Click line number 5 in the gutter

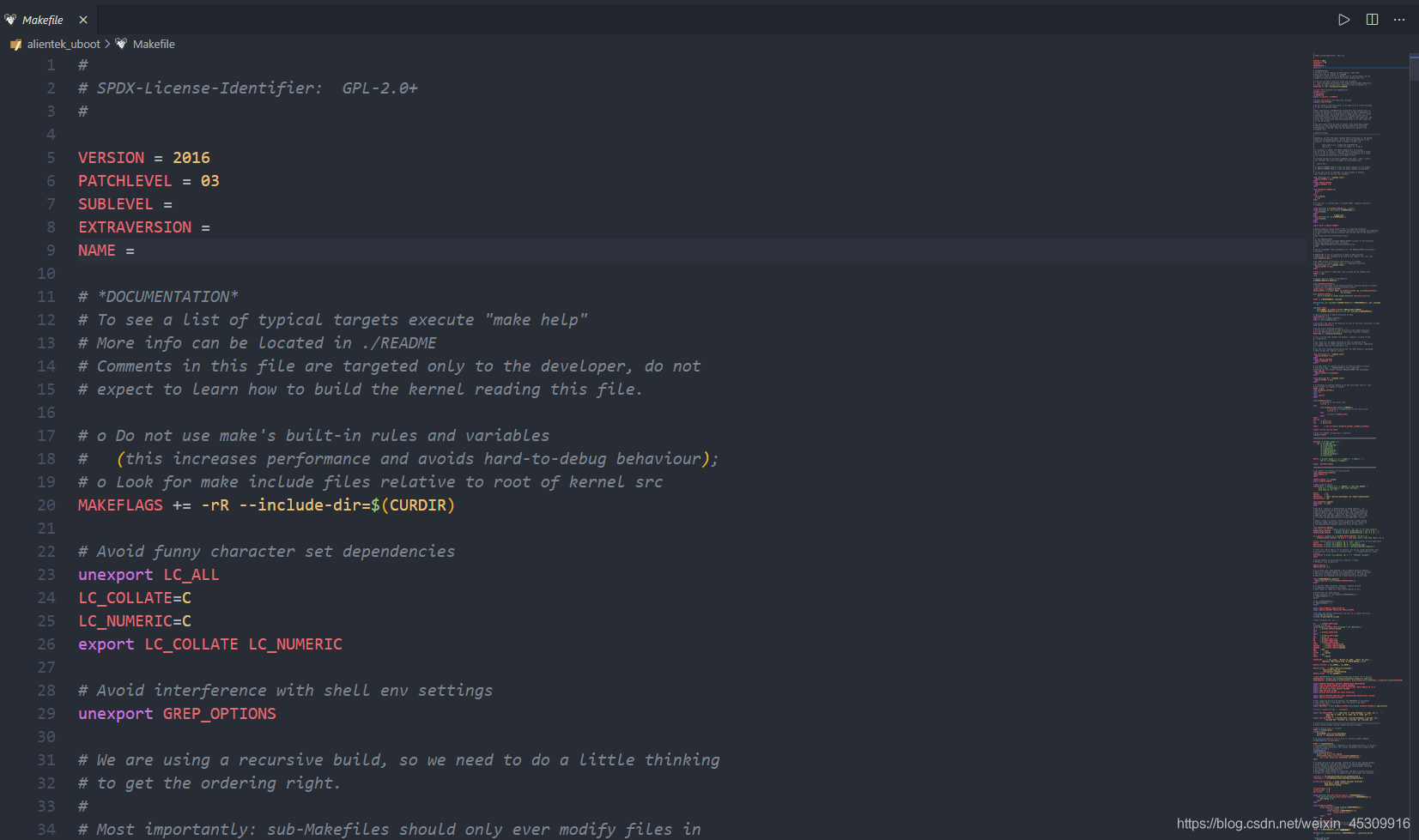coord(51,158)
